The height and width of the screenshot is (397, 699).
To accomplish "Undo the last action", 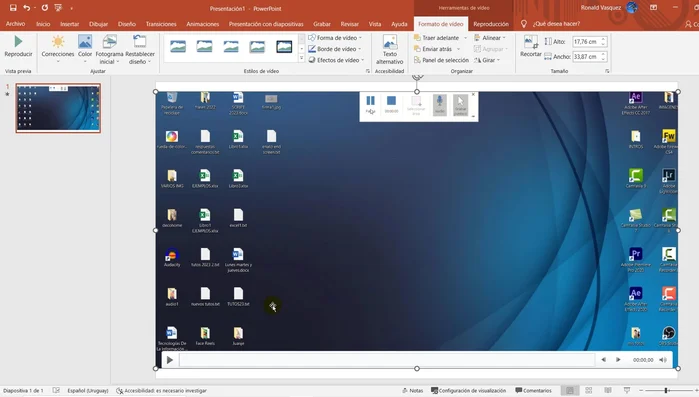I will click(x=27, y=8).
